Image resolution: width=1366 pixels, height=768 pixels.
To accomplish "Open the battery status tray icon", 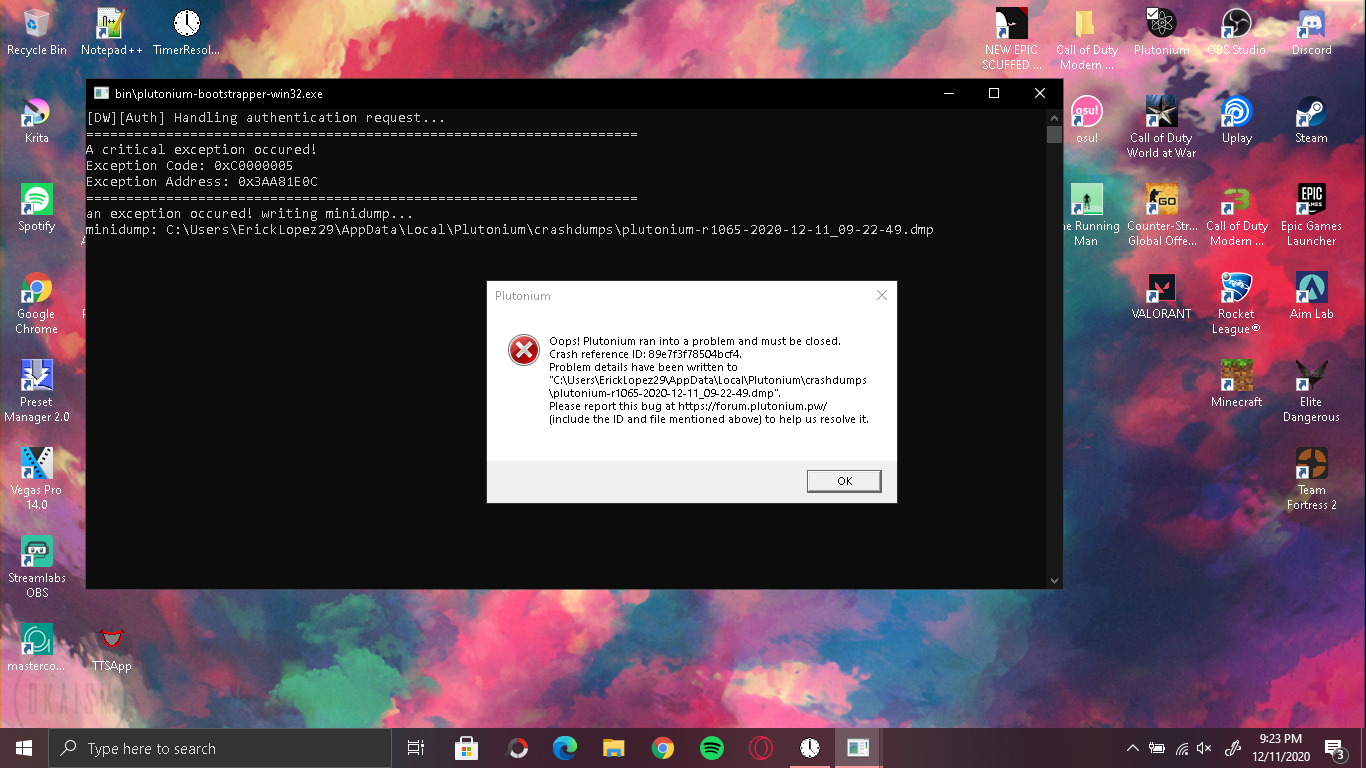I will [1157, 748].
